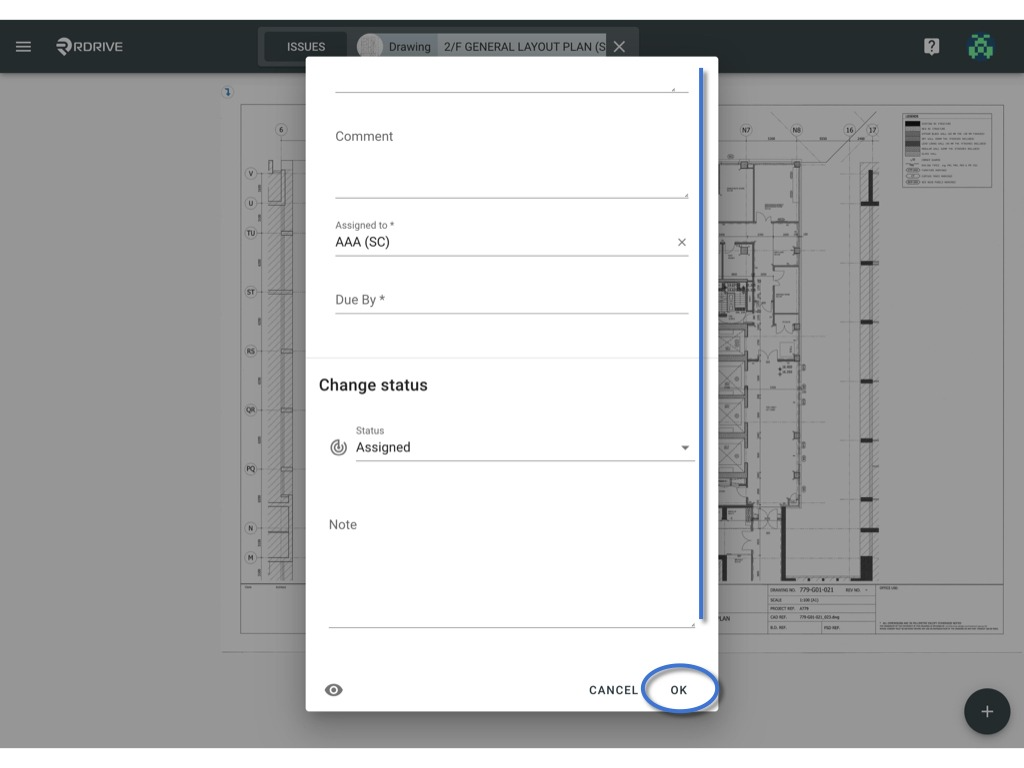Image resolution: width=1024 pixels, height=768 pixels.
Task: Click the plus floating action button
Action: pos(987,711)
